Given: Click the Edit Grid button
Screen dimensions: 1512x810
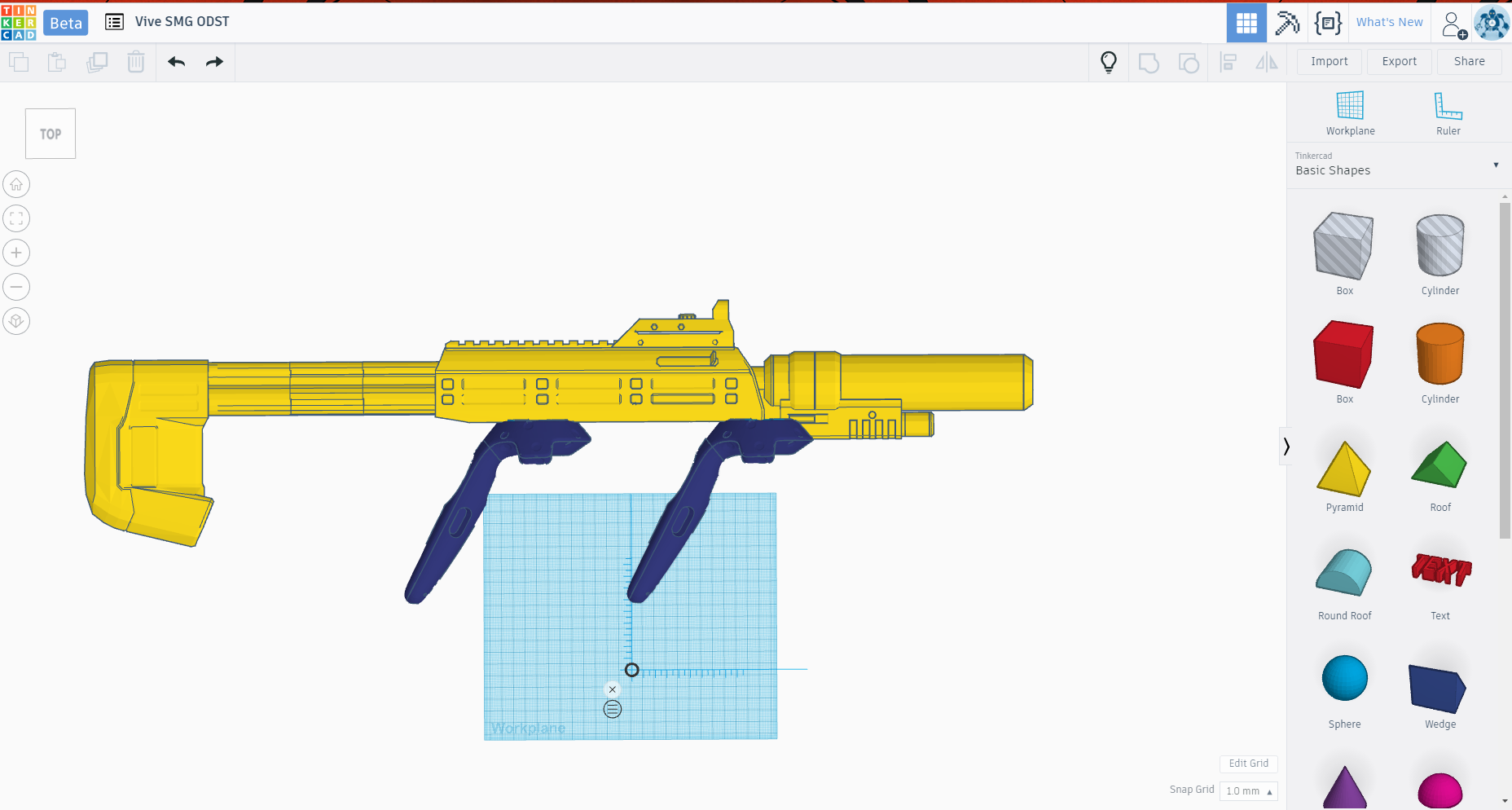Looking at the screenshot, I should coord(1249,764).
